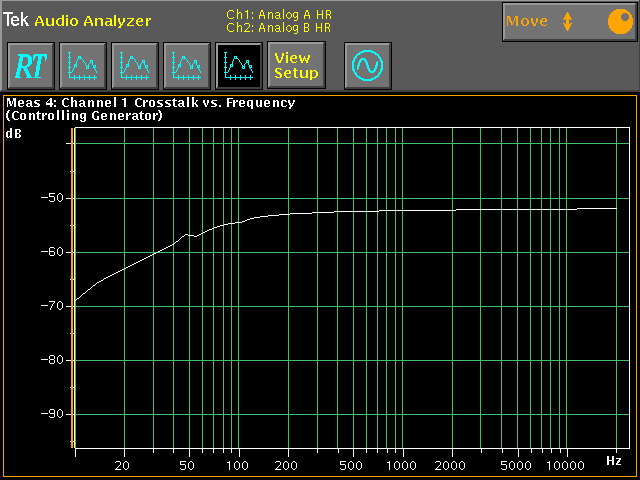This screenshot has height=480, width=640.
Task: Select the third measurement graph icon
Action: point(186,66)
